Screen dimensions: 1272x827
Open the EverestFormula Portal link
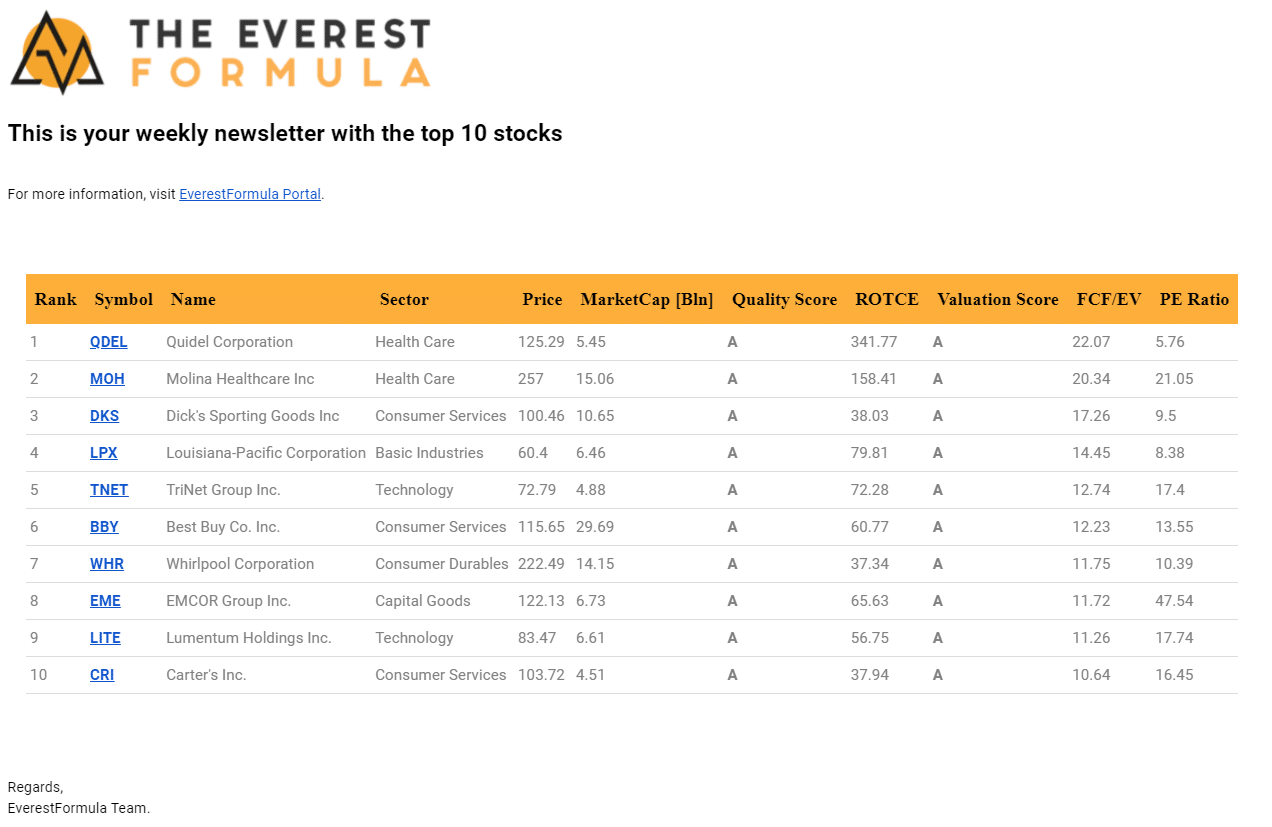pos(250,194)
